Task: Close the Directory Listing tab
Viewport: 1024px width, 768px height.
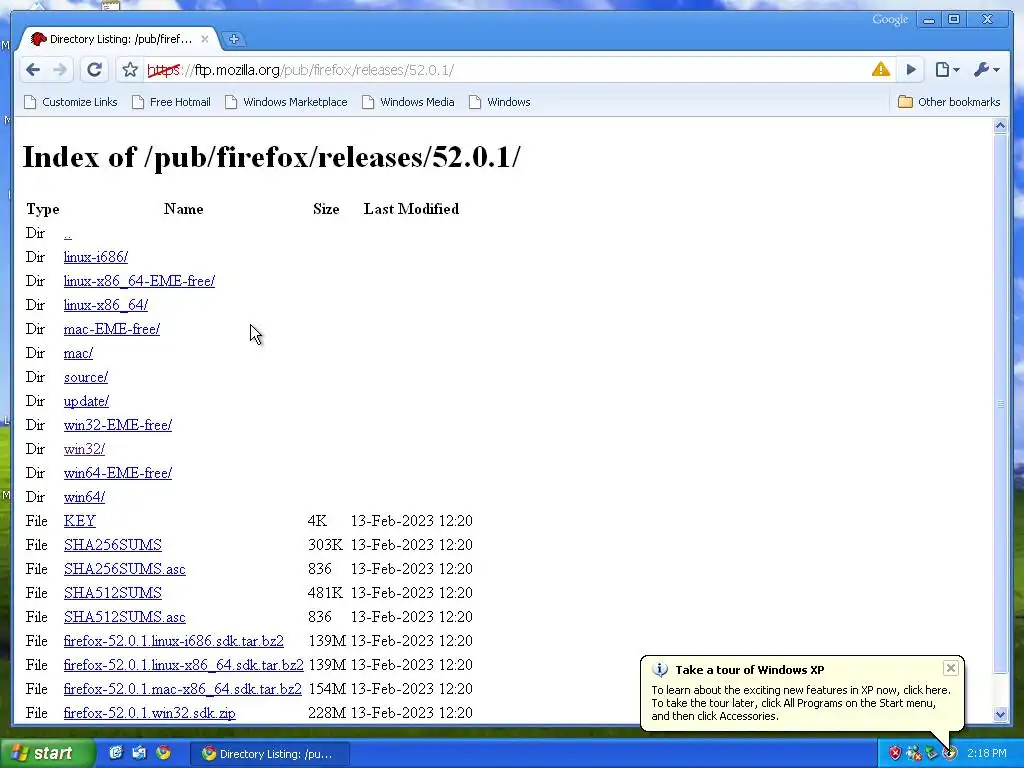Action: [204, 39]
